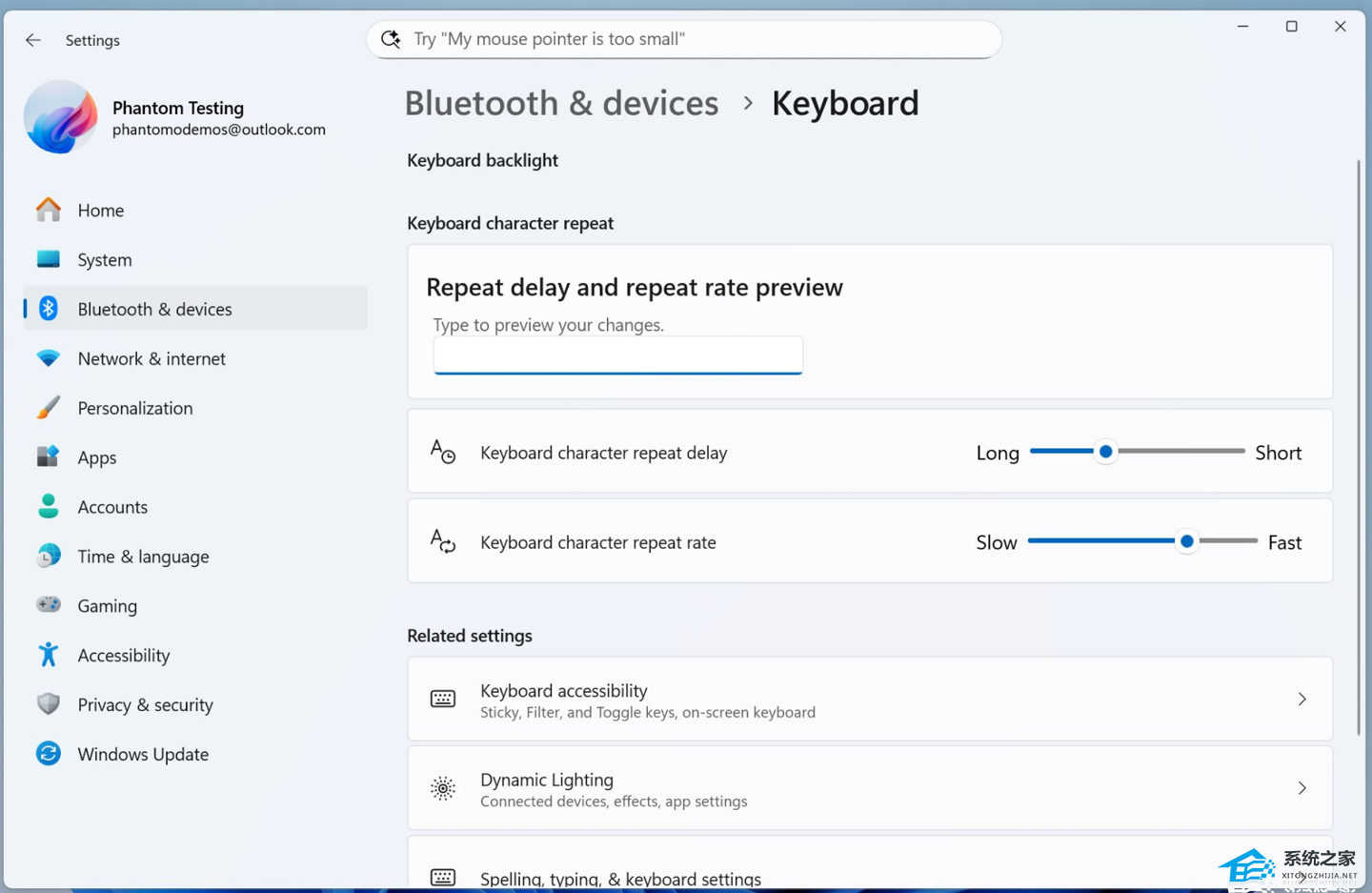Click the Home icon in sidebar
1372x893 pixels.
pyautogui.click(x=49, y=210)
